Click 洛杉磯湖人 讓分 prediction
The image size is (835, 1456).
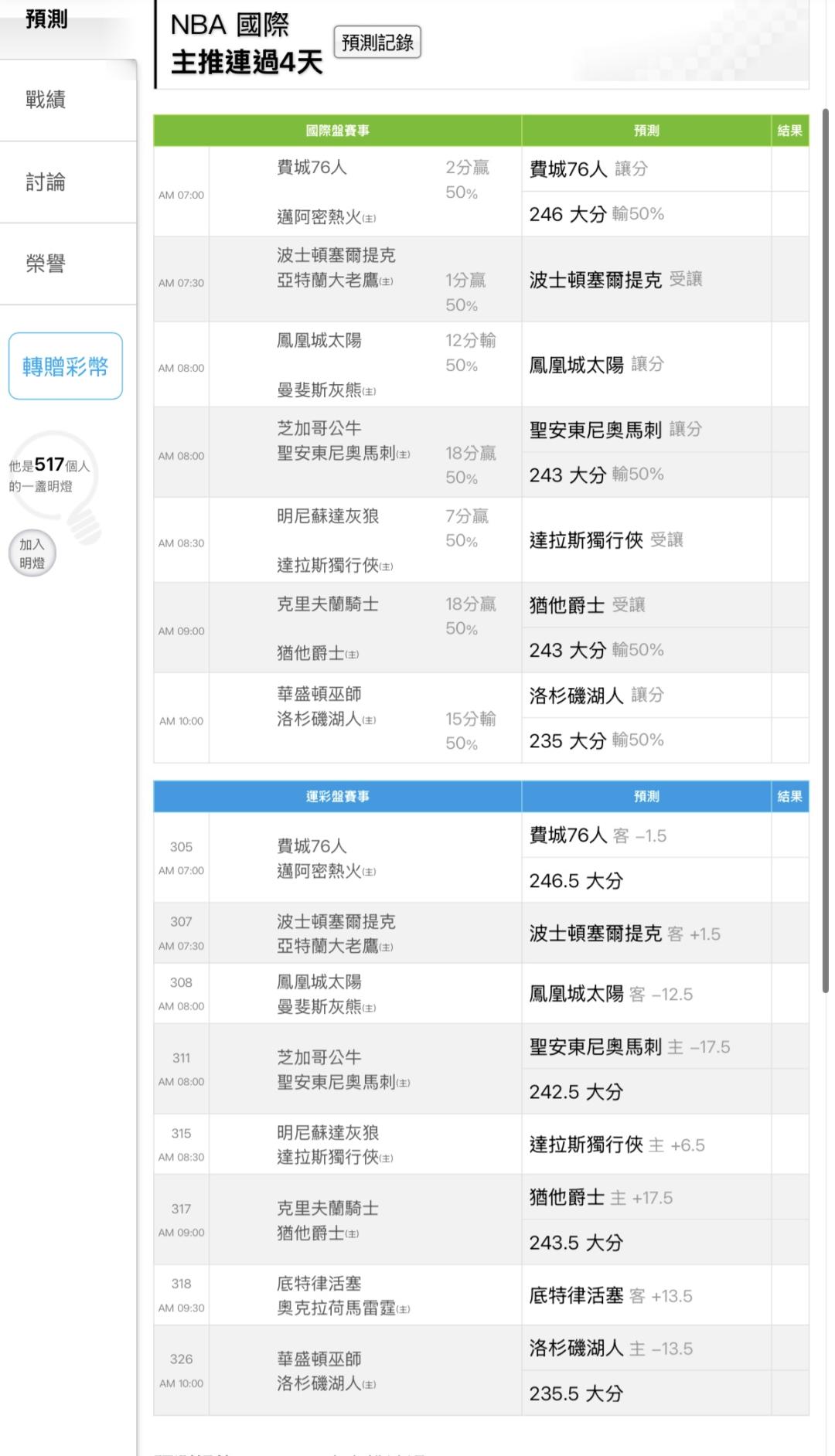tap(597, 696)
